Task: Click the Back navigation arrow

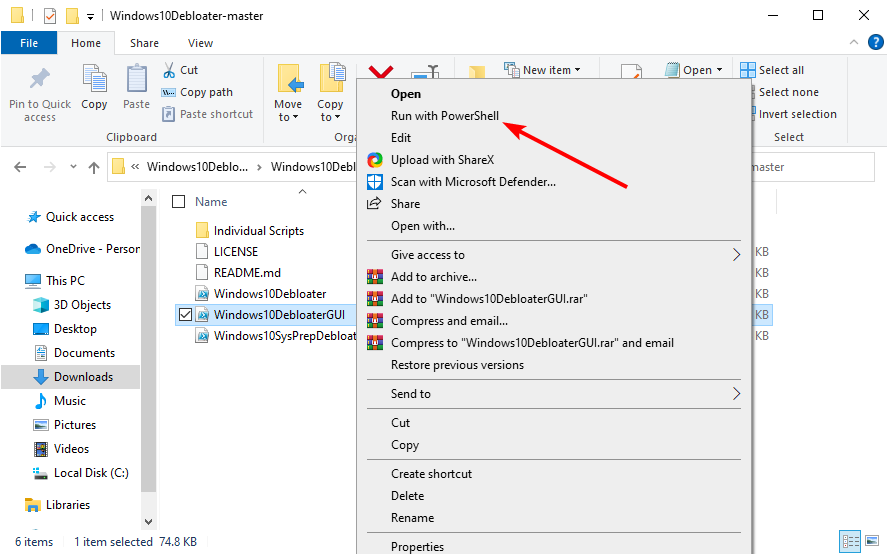Action: pos(20,167)
